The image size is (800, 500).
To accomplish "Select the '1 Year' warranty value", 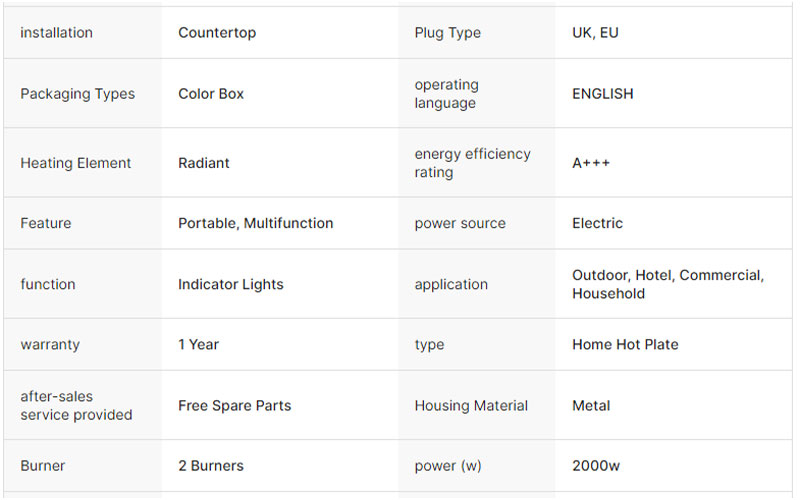I will [198, 344].
